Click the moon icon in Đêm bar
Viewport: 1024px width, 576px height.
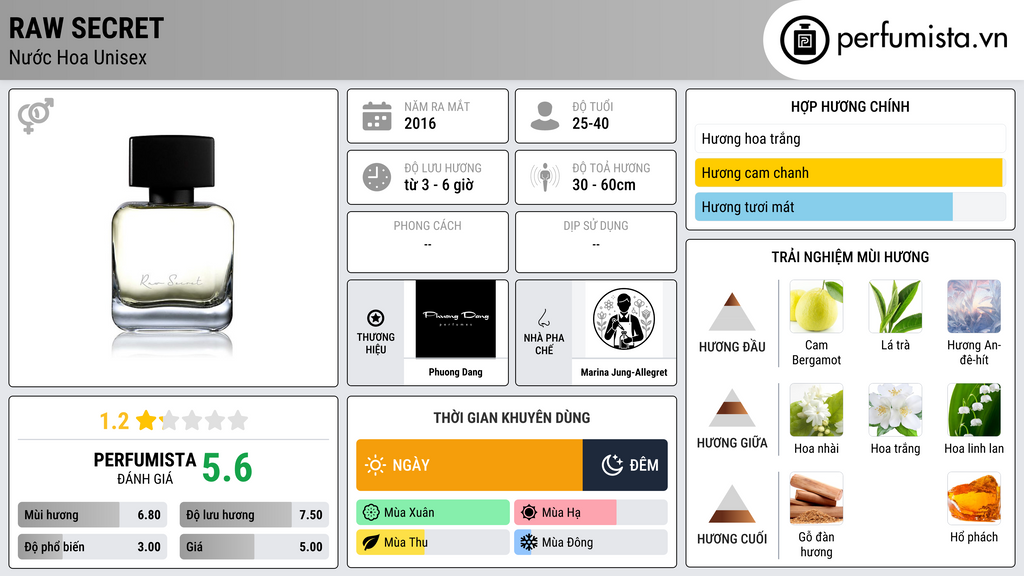(612, 465)
